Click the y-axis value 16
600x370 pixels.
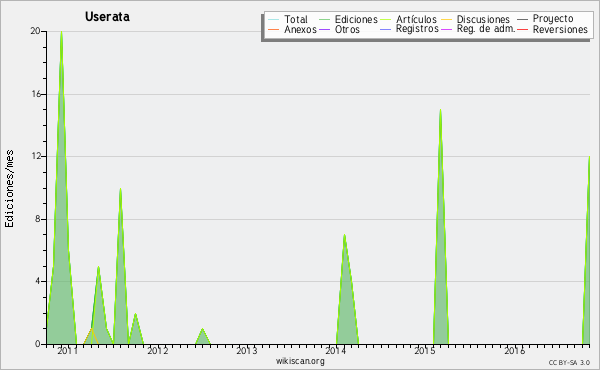pos(36,94)
